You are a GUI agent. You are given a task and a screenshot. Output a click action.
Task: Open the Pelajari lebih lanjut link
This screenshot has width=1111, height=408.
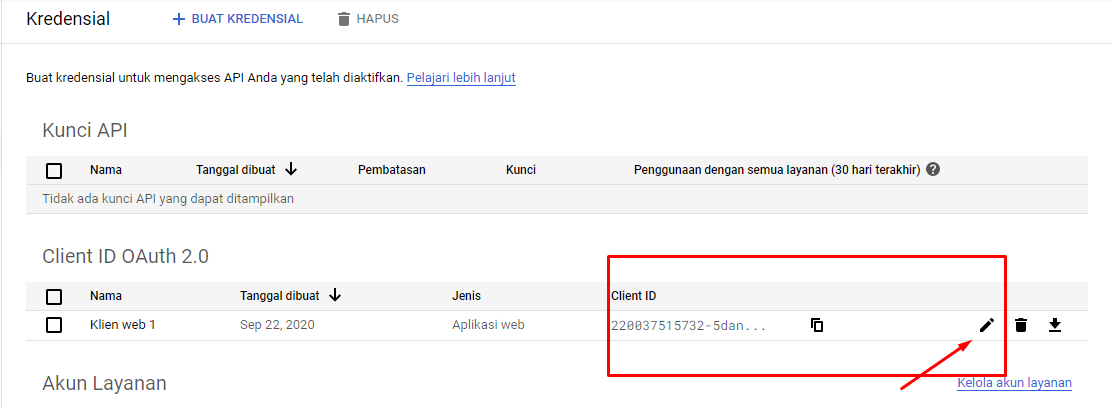[x=461, y=77]
